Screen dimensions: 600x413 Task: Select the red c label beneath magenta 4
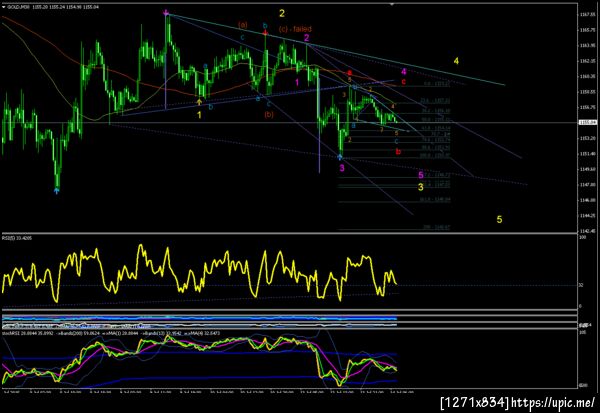403,82
